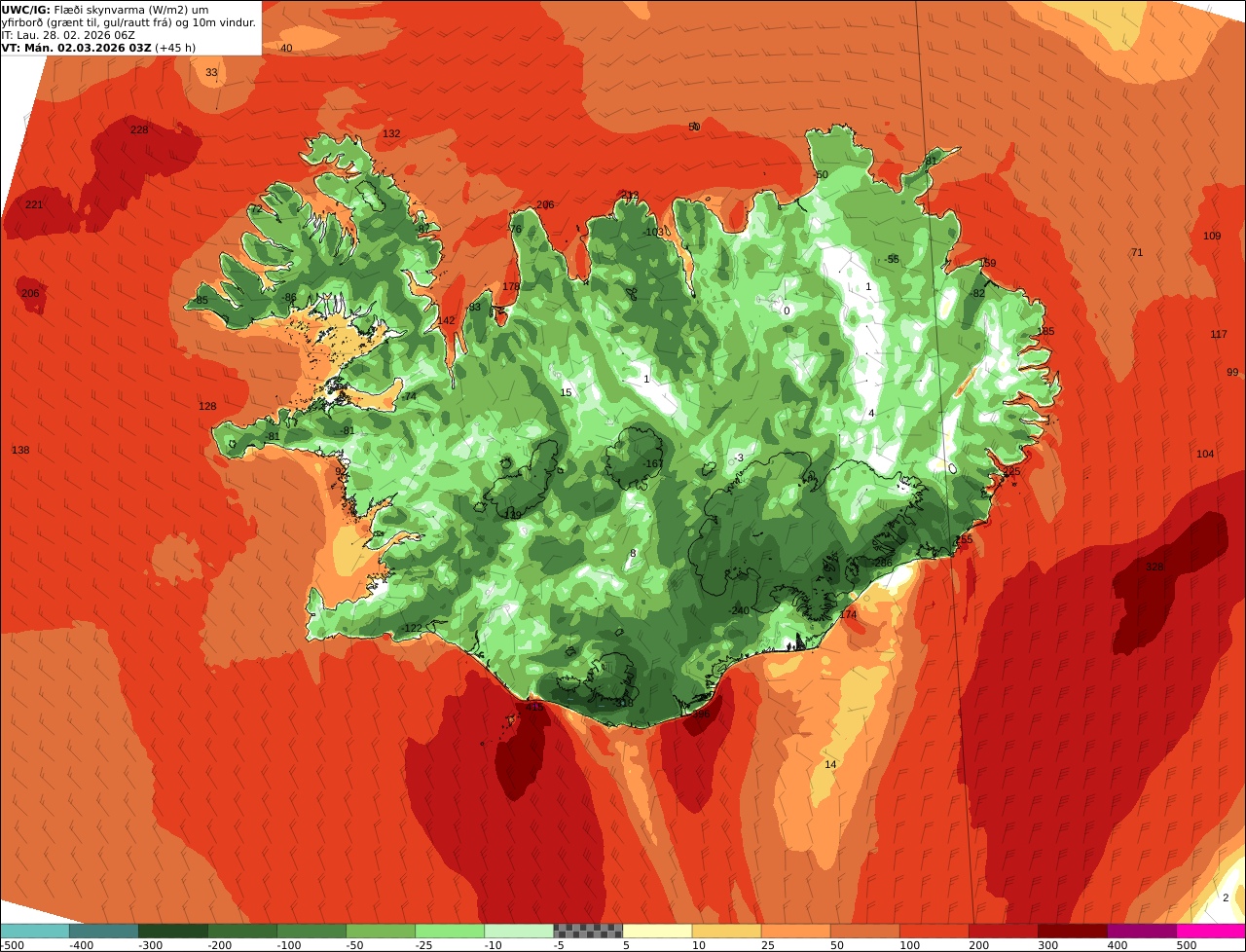Click the '142' value in the Húnaflói bay
The height and width of the screenshot is (952, 1246).
click(x=446, y=320)
